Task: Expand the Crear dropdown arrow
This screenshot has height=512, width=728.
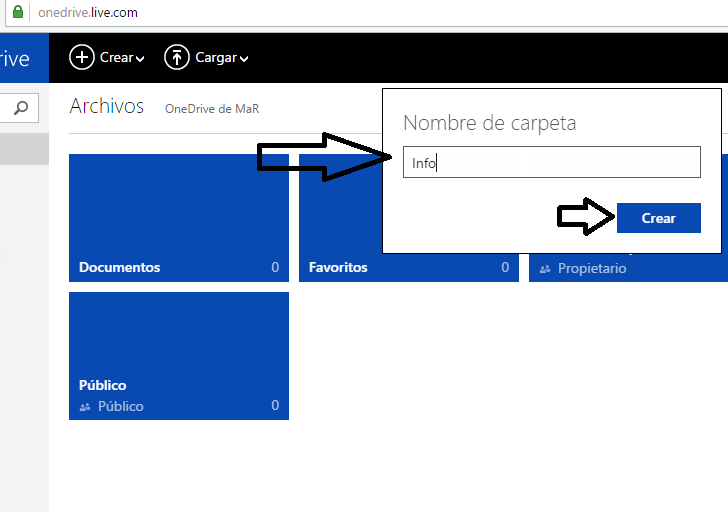Action: point(140,58)
